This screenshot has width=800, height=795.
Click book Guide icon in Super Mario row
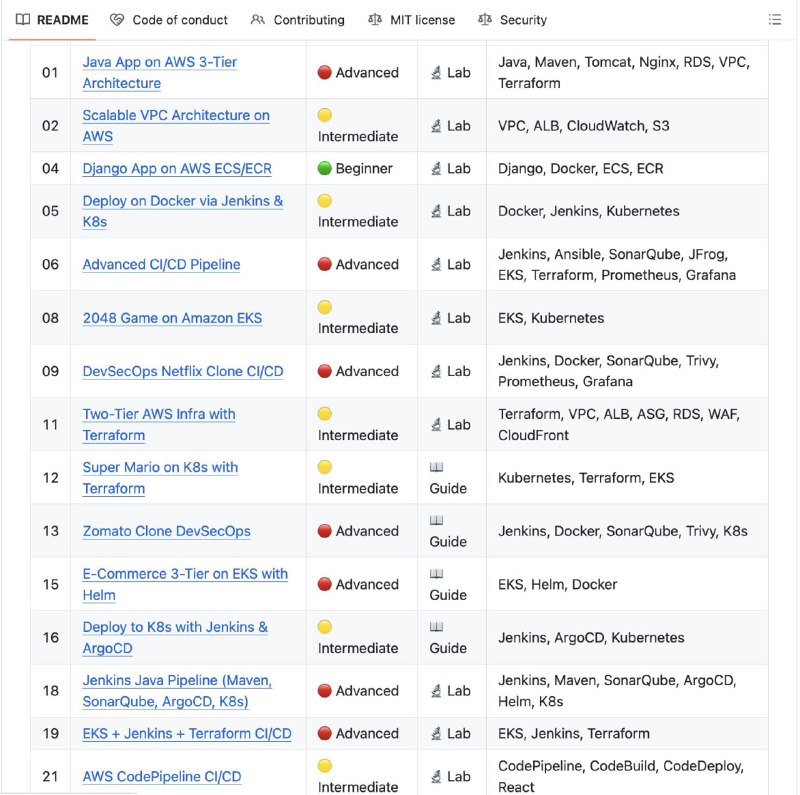point(436,467)
